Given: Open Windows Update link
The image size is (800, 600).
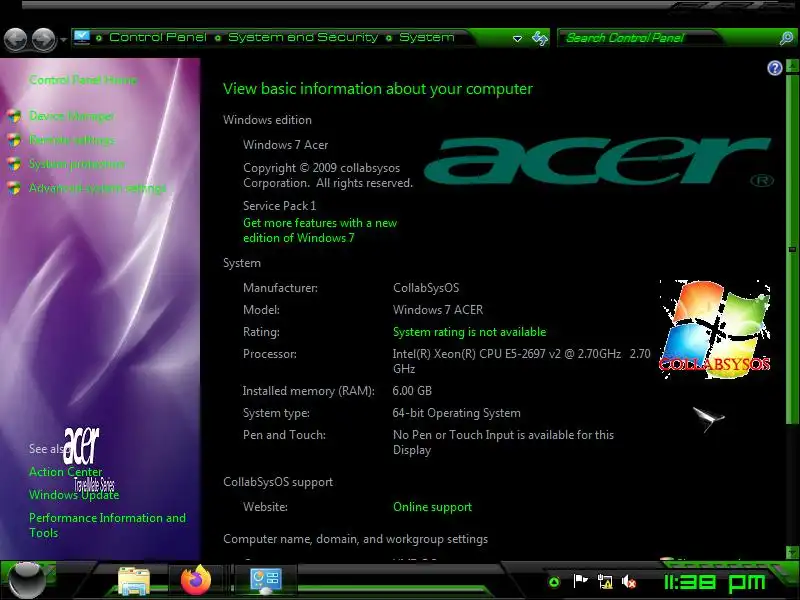Looking at the screenshot, I should pos(74,495).
